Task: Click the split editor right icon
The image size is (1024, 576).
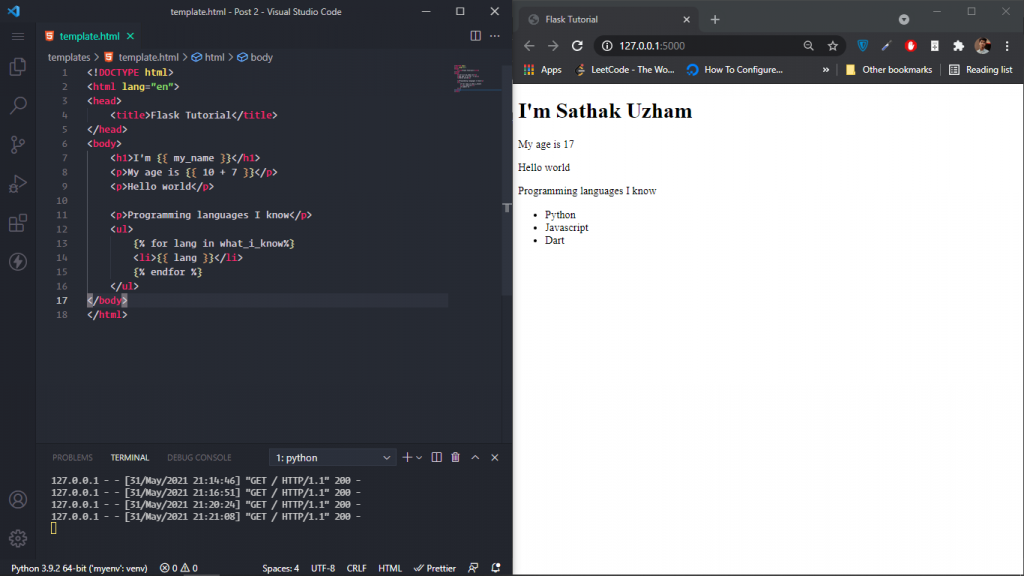Action: pyautogui.click(x=475, y=36)
